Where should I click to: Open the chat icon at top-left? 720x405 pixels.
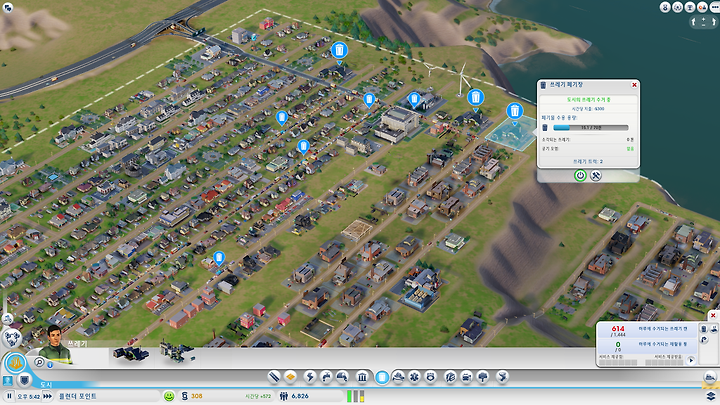tap(8, 7)
